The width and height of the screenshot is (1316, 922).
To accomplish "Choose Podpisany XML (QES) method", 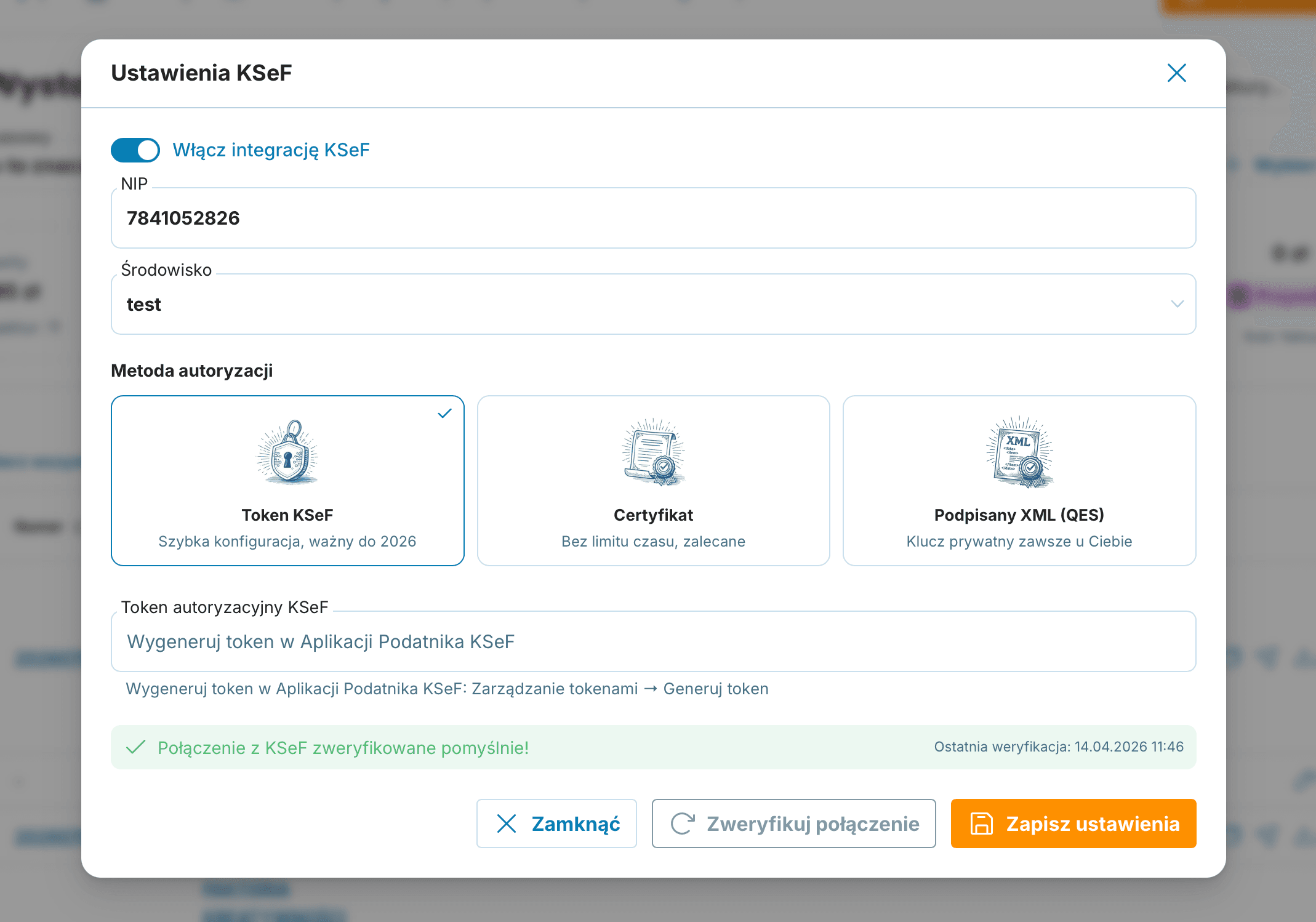I will [x=1019, y=480].
